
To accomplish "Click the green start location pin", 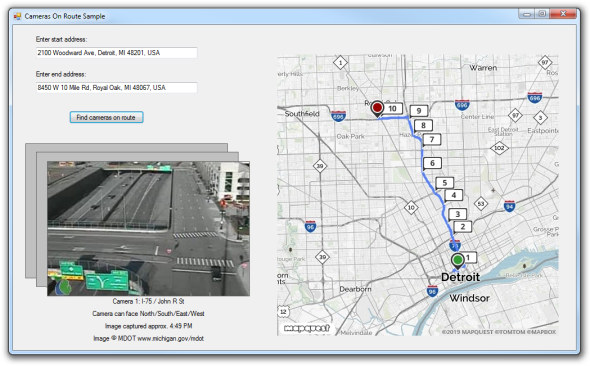I will point(458,260).
